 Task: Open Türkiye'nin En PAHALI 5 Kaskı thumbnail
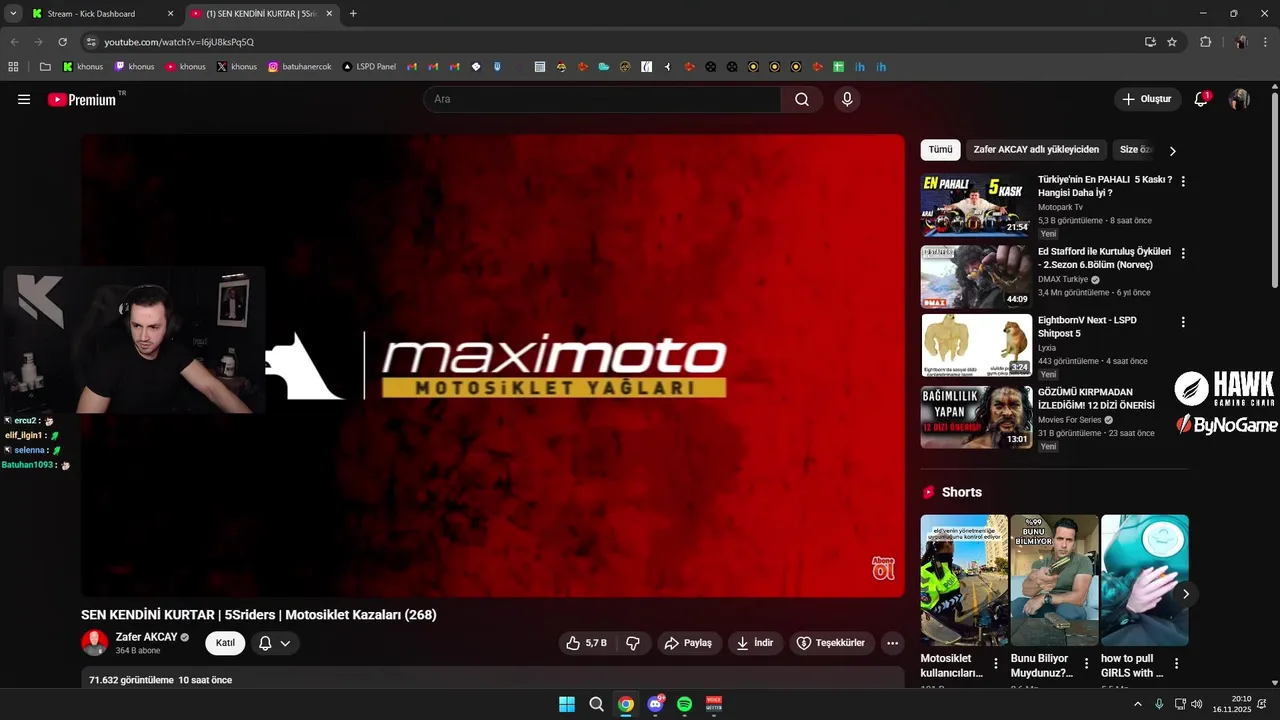pos(975,205)
